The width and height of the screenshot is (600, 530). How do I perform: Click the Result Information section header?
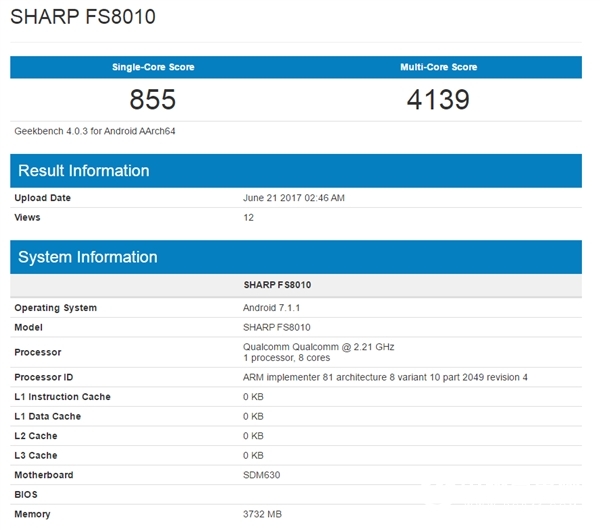84,170
